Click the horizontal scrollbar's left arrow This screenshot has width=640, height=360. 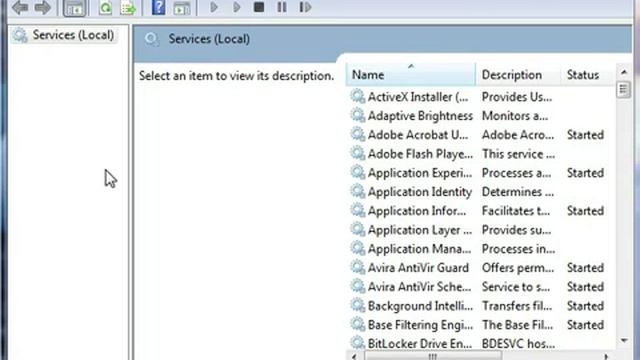(354, 357)
